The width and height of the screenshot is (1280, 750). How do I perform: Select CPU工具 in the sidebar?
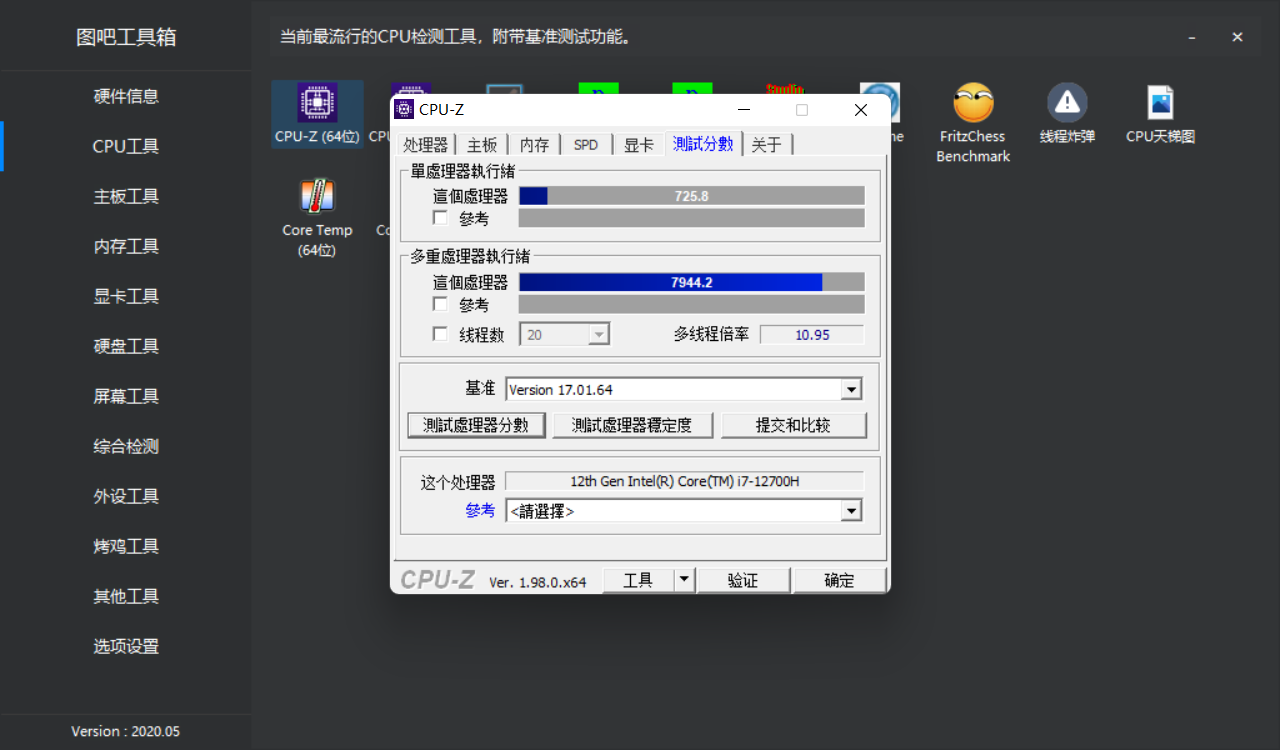click(x=126, y=146)
